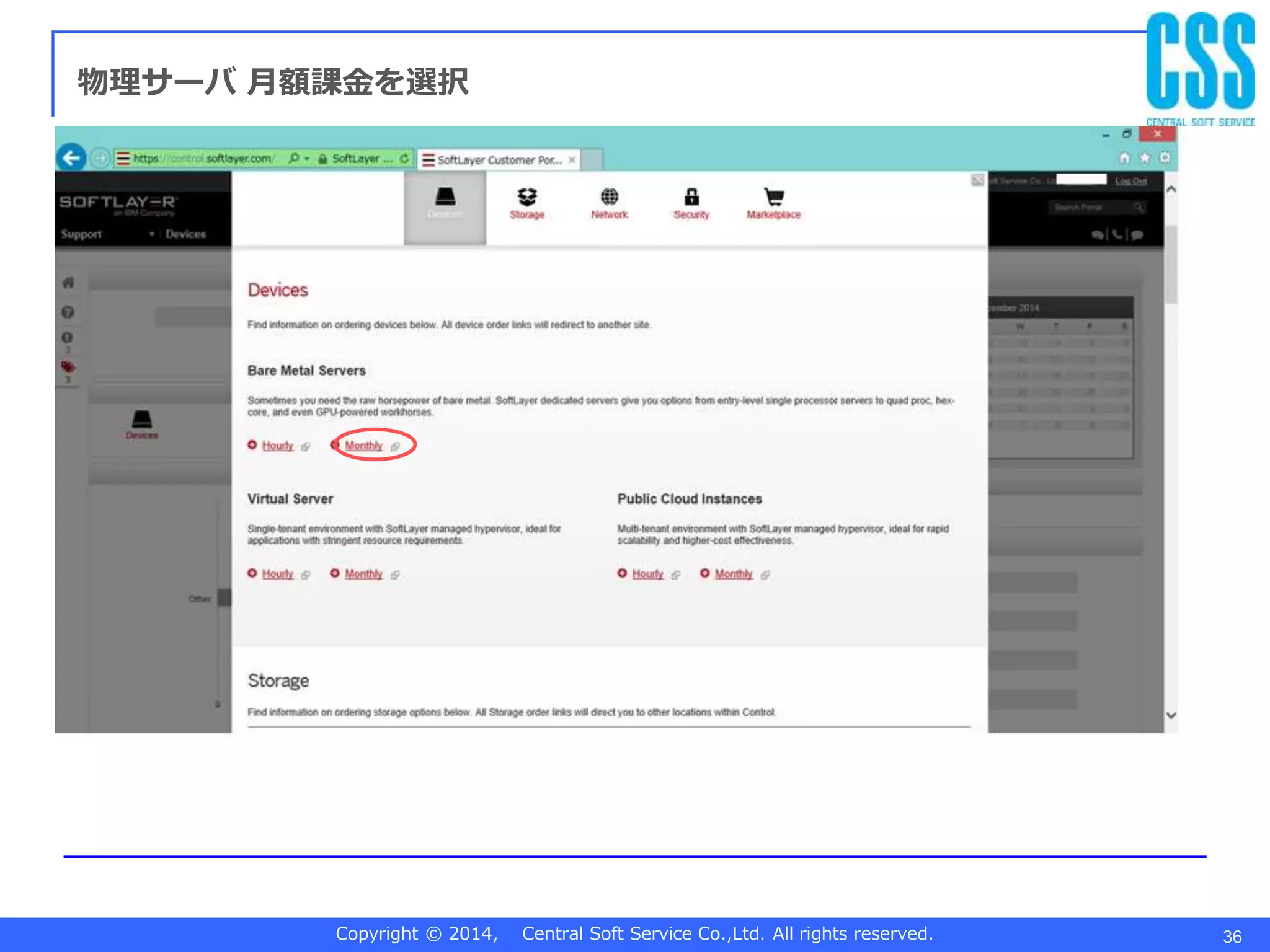Open the Support menu item
Image resolution: width=1270 pixels, height=952 pixels.
[81, 234]
